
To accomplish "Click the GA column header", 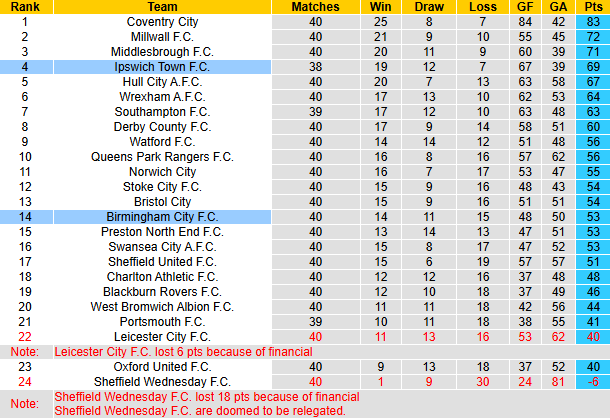I will 558,7.
